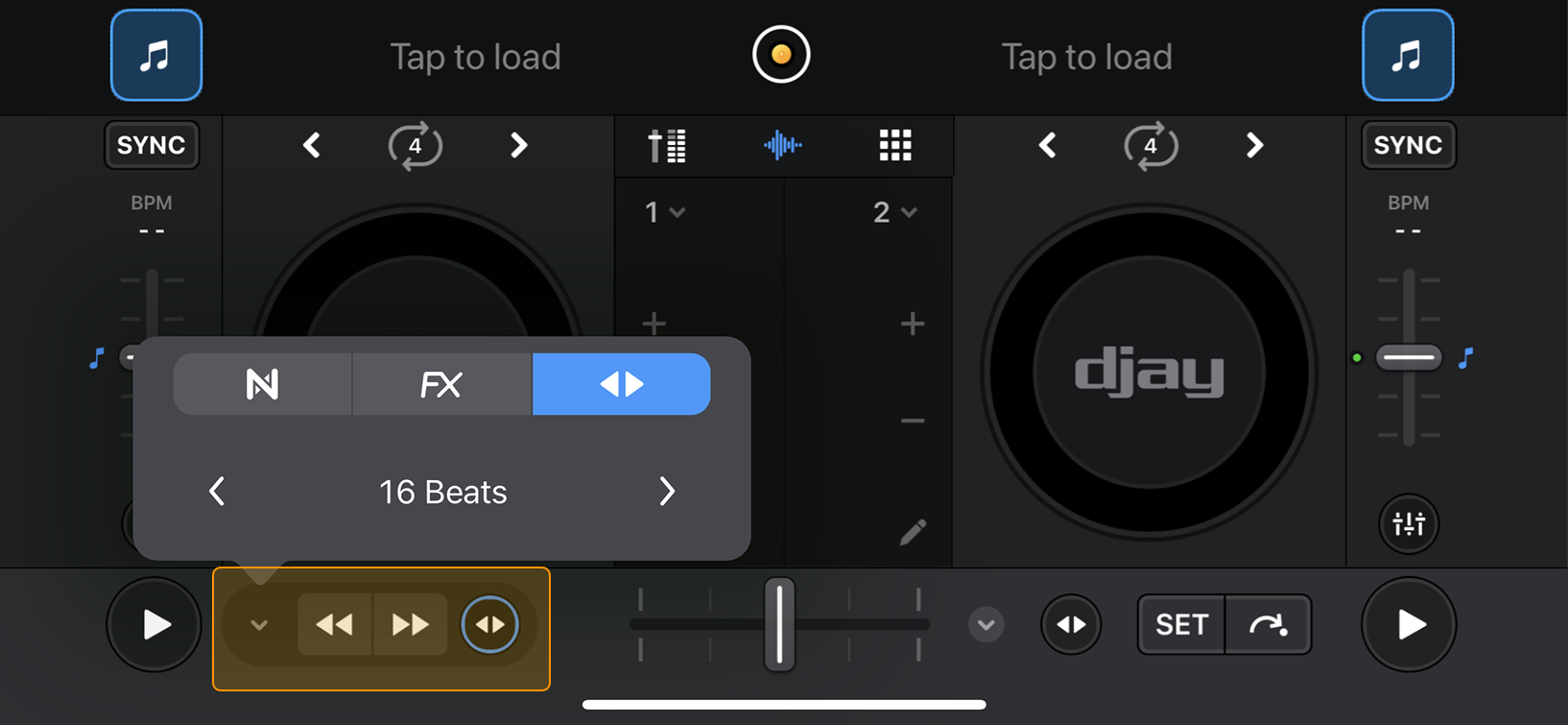Tap the center record button

pyautogui.click(x=781, y=55)
